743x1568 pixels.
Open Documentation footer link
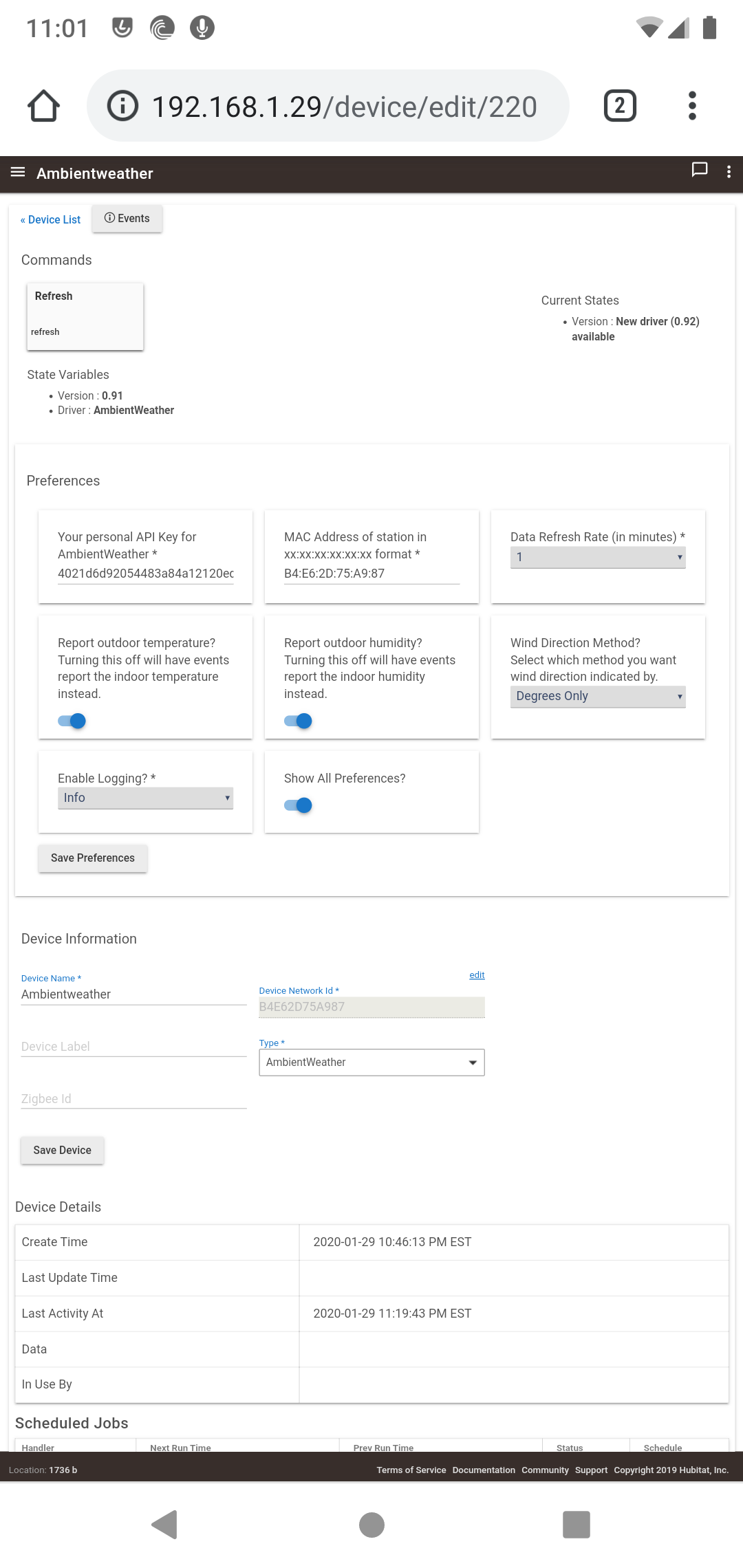(x=484, y=1470)
